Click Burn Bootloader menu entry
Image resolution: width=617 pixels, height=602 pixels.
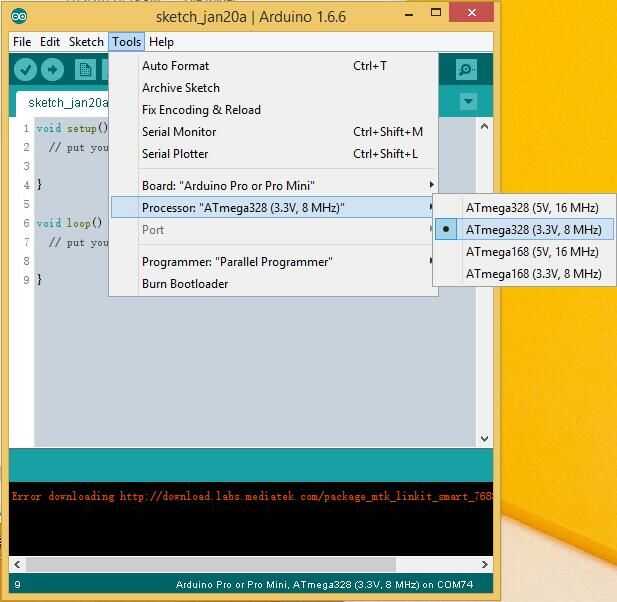pos(273,284)
